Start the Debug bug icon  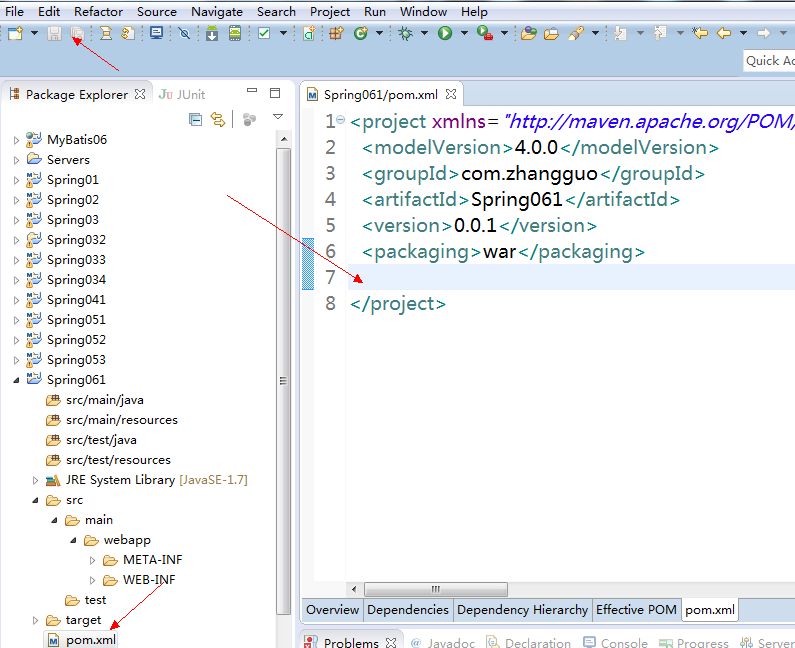pyautogui.click(x=405, y=33)
